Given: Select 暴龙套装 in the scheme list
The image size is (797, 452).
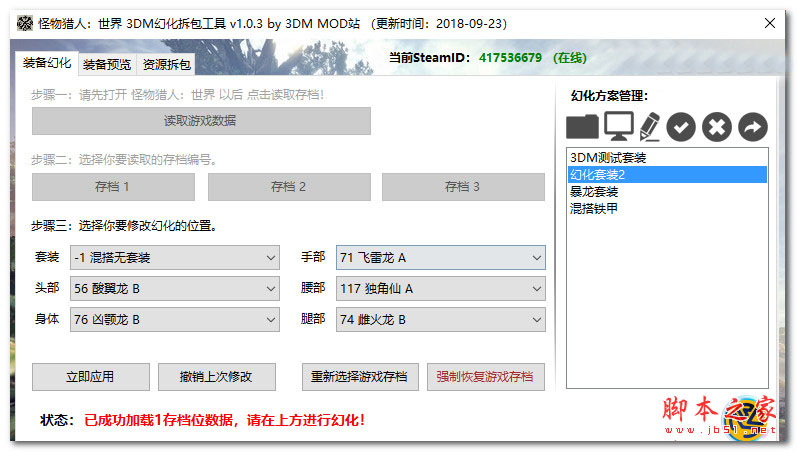Looking at the screenshot, I should pos(667,192).
